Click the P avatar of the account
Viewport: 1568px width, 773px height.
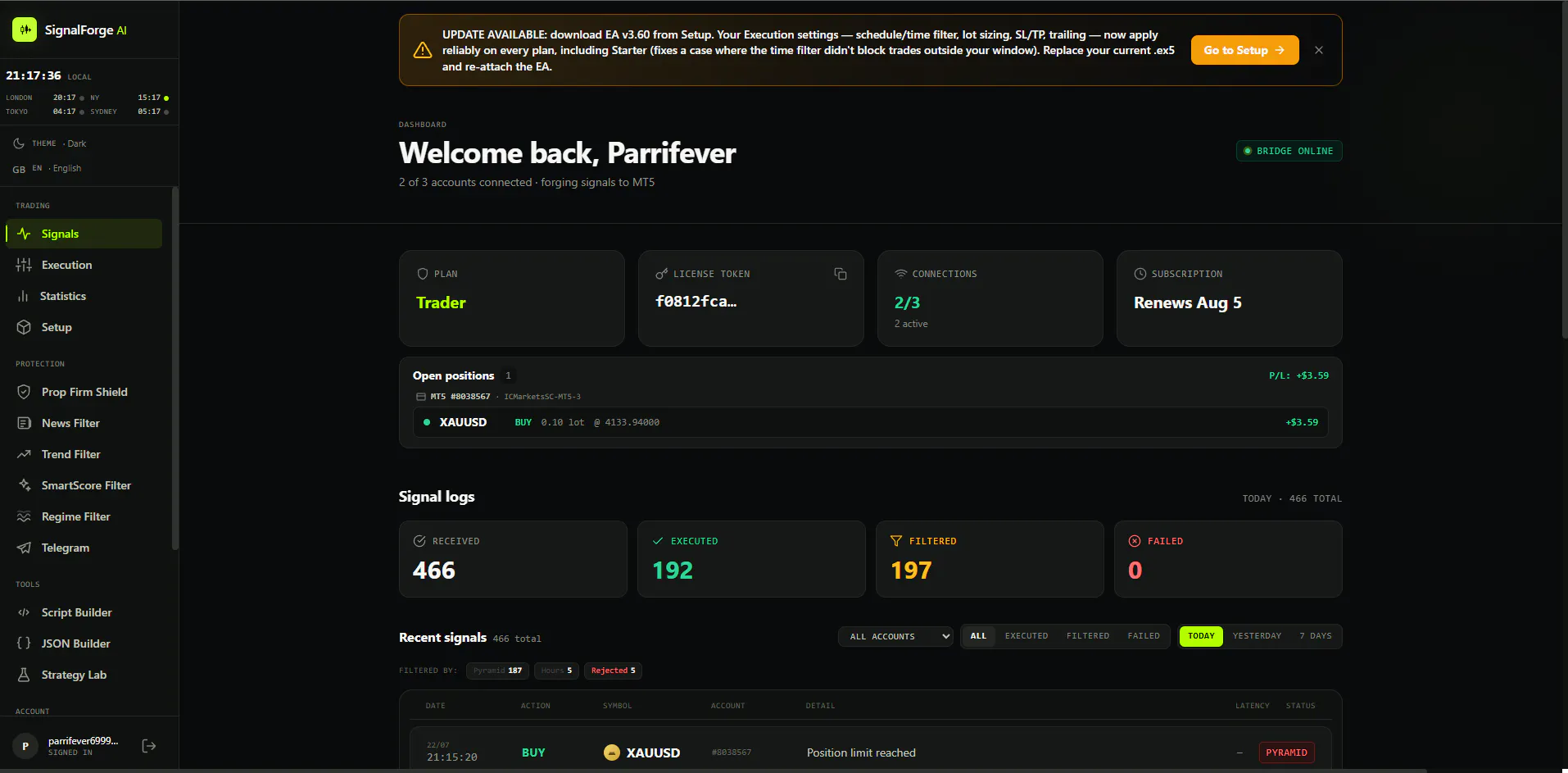[25, 746]
